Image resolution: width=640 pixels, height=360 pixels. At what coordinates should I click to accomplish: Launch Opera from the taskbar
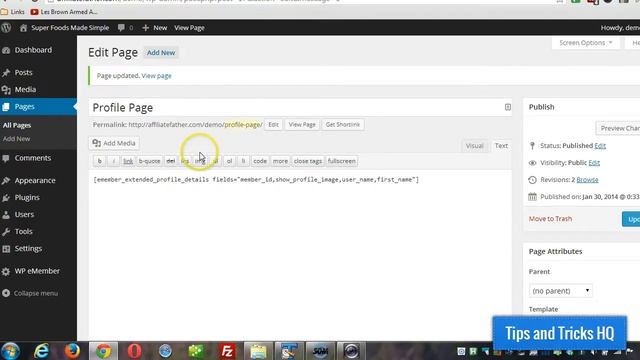134,351
